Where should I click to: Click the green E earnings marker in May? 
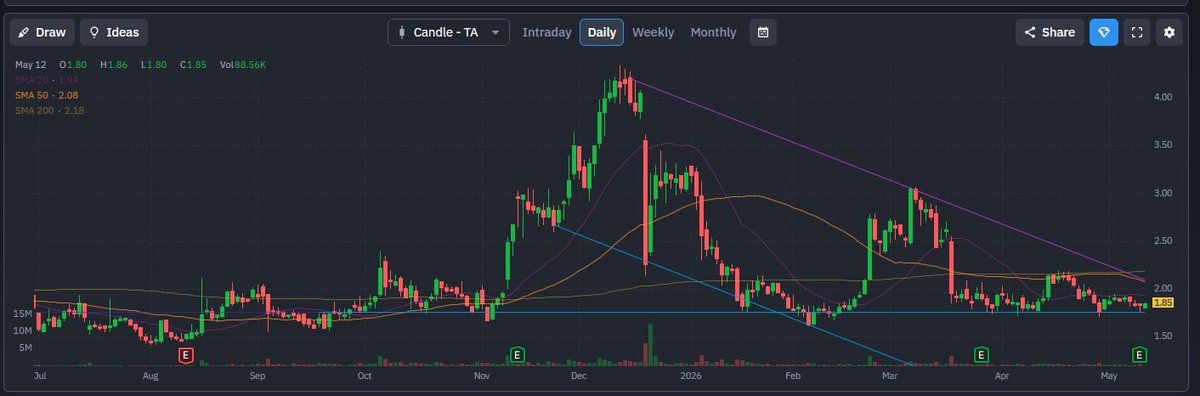click(1139, 354)
